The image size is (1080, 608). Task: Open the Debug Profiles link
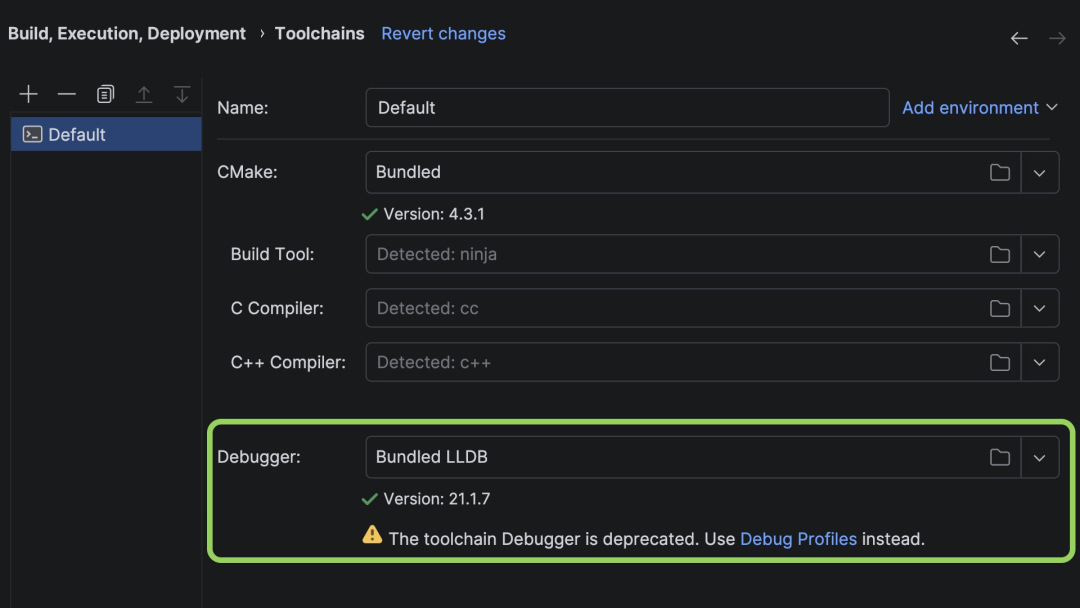(x=798, y=538)
